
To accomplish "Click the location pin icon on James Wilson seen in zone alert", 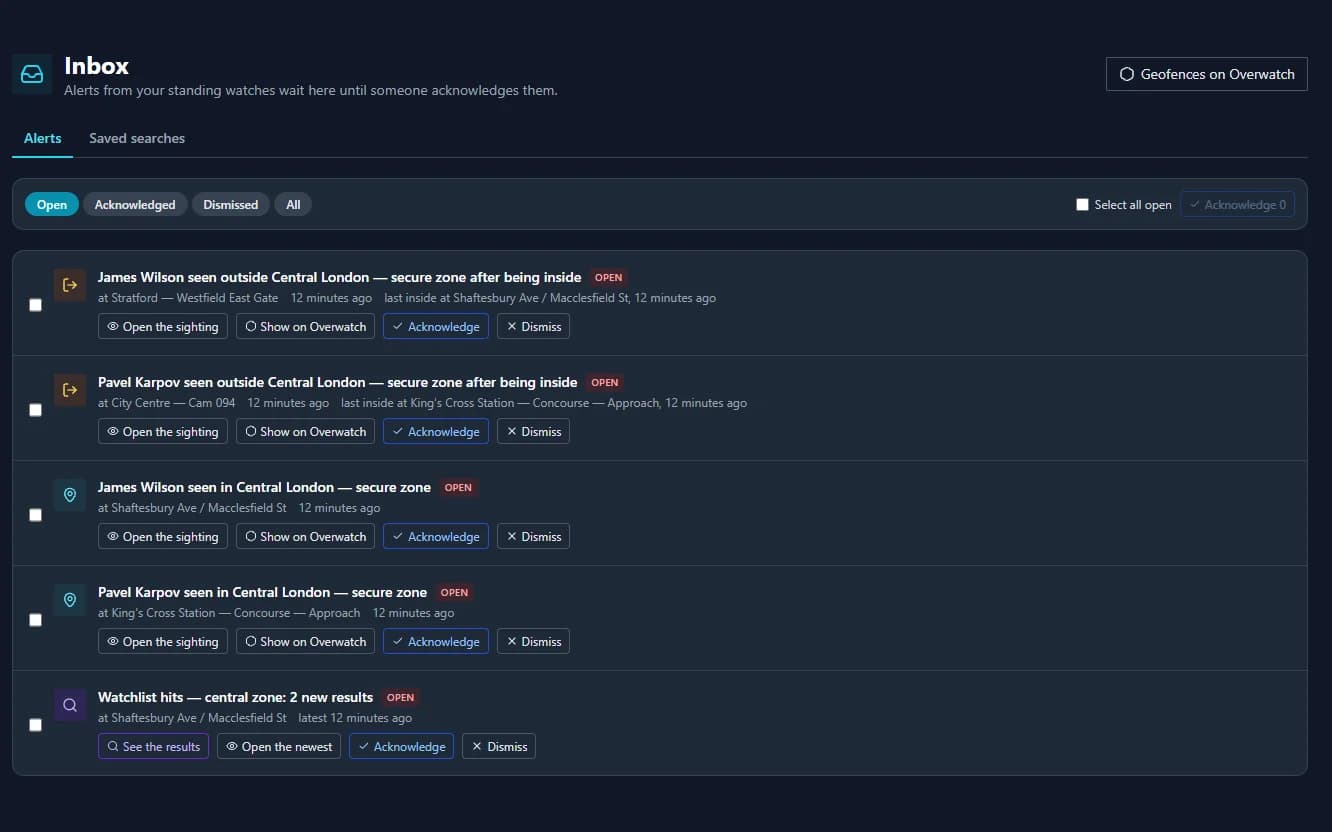I will (x=70, y=495).
